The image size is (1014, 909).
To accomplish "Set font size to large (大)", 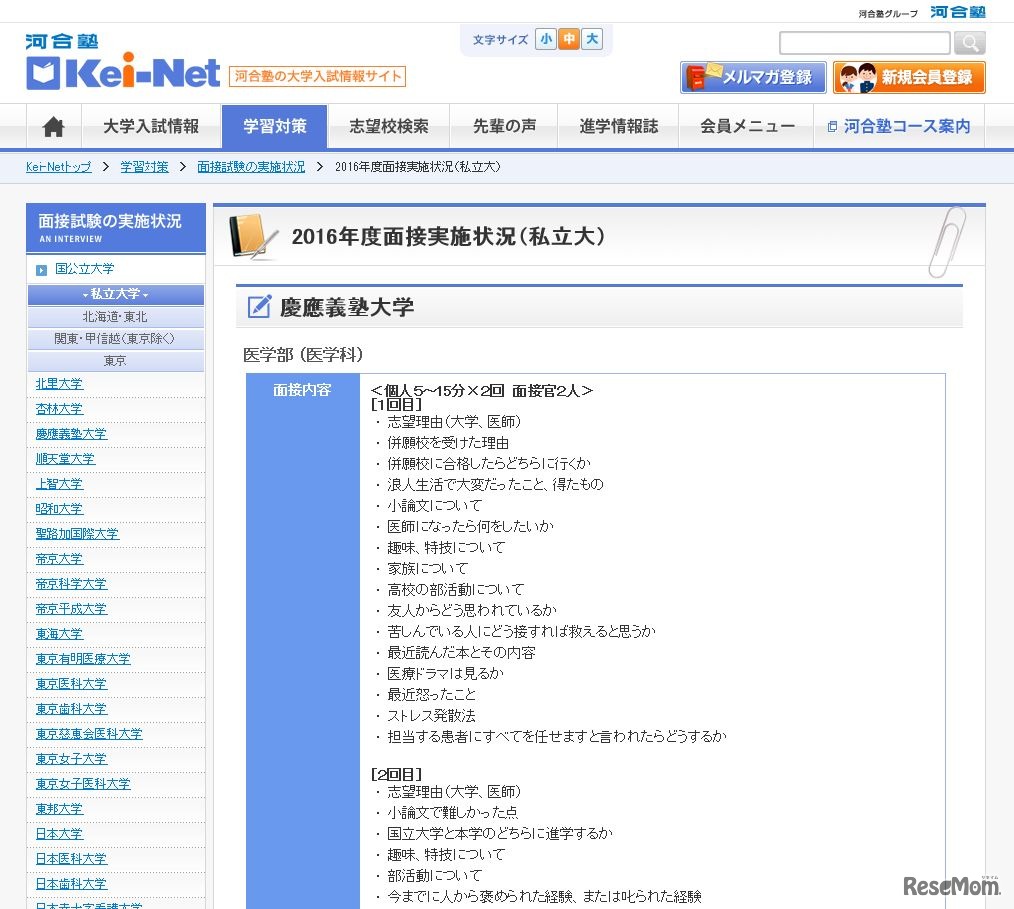I will coord(592,40).
